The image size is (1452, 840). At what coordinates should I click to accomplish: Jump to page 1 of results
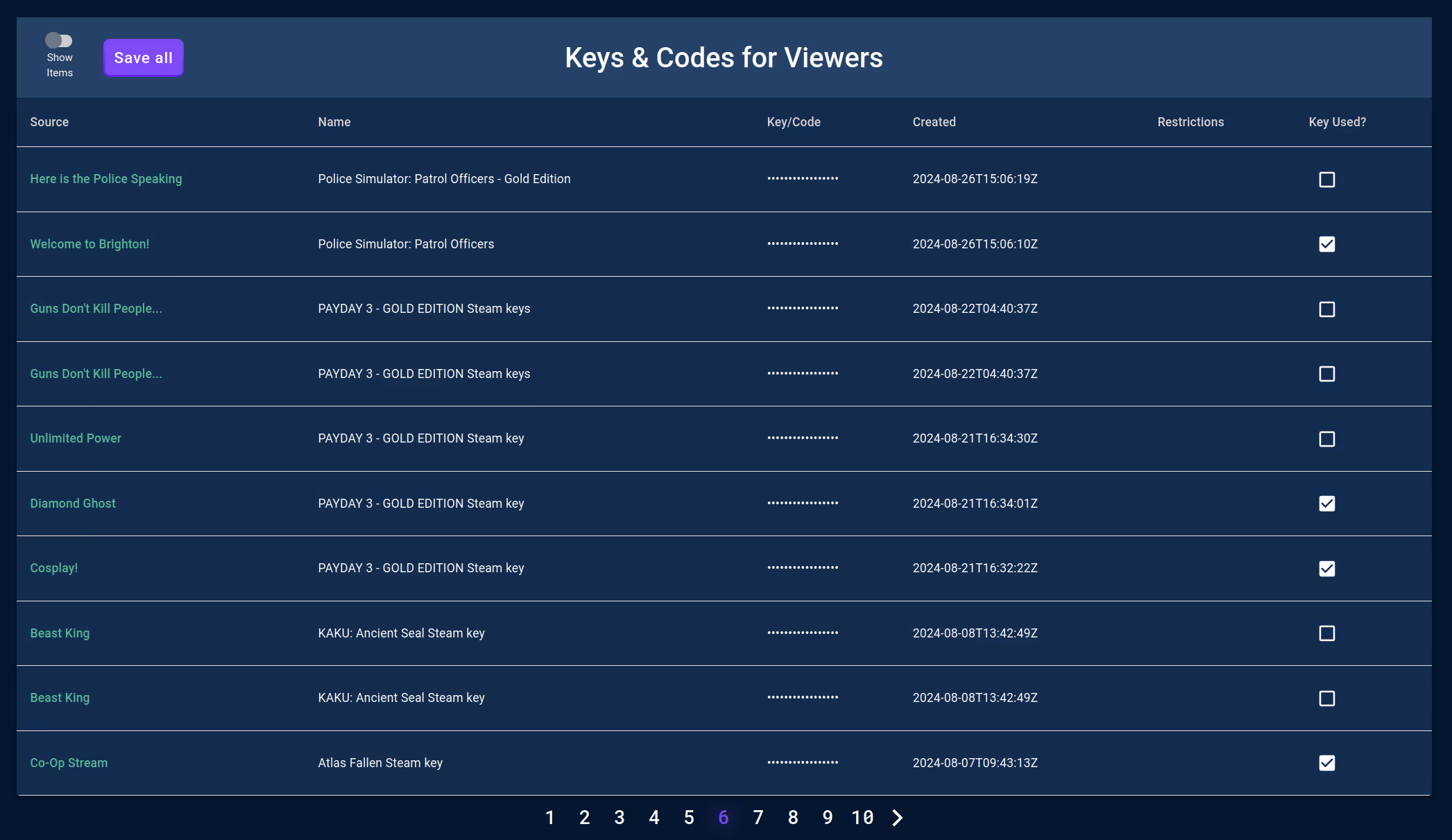(x=549, y=818)
